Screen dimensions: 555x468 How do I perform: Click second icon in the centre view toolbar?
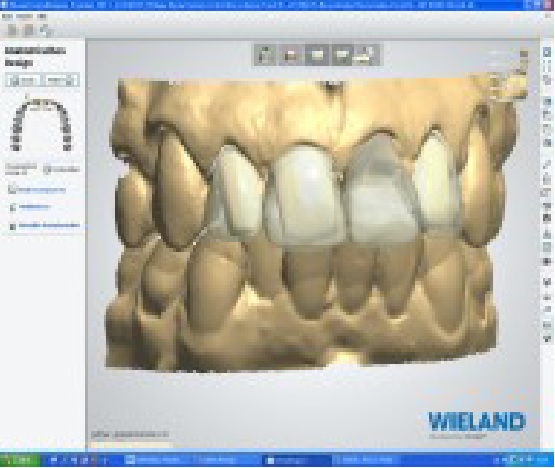click(x=292, y=55)
